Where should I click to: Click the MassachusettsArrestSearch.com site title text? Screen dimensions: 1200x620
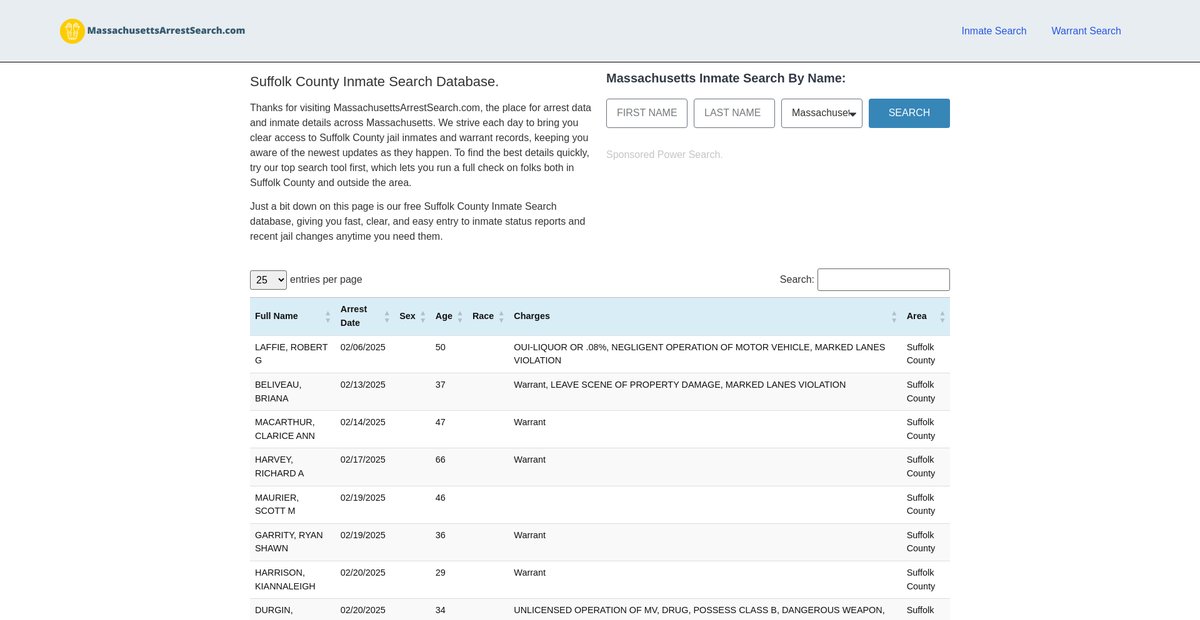tap(166, 31)
